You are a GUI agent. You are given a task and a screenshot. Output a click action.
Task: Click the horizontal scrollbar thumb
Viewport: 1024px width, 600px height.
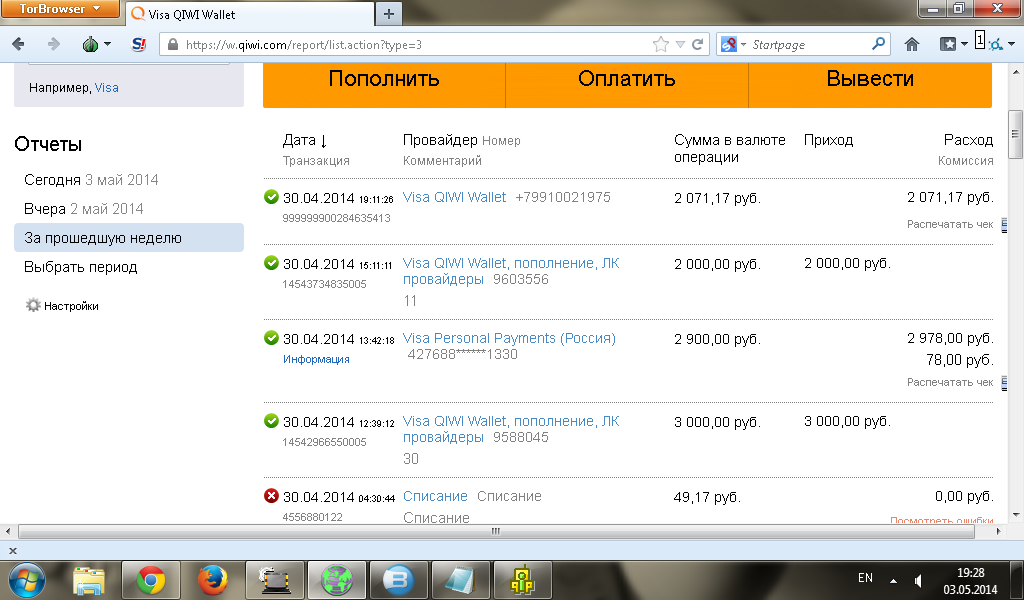(496, 531)
